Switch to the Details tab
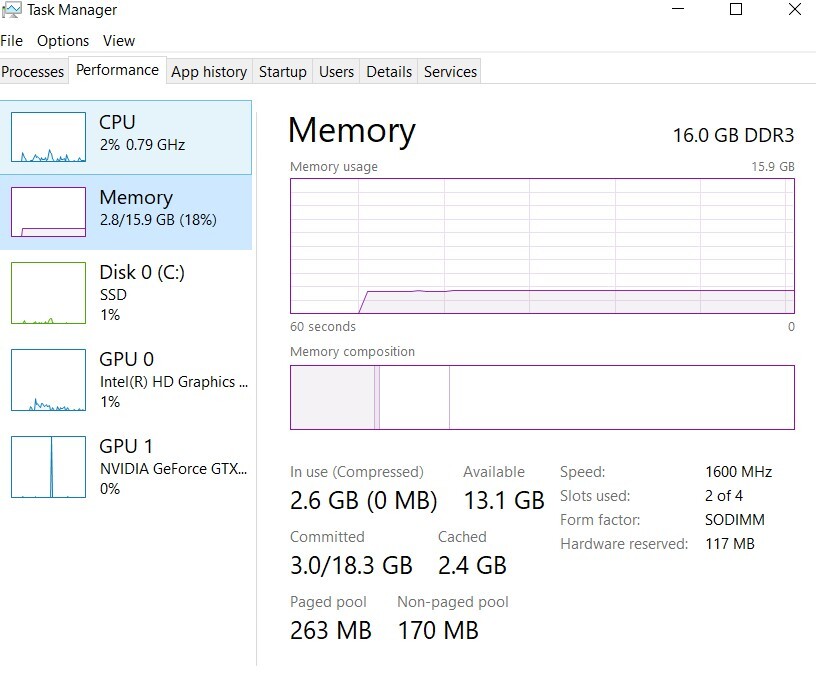The width and height of the screenshot is (816, 675). (x=389, y=72)
